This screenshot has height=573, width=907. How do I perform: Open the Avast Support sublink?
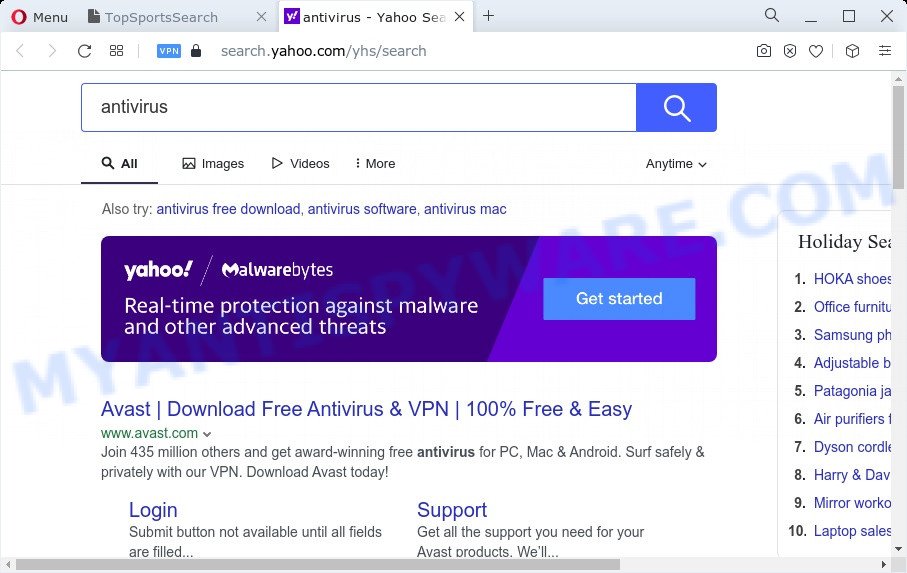(x=452, y=509)
